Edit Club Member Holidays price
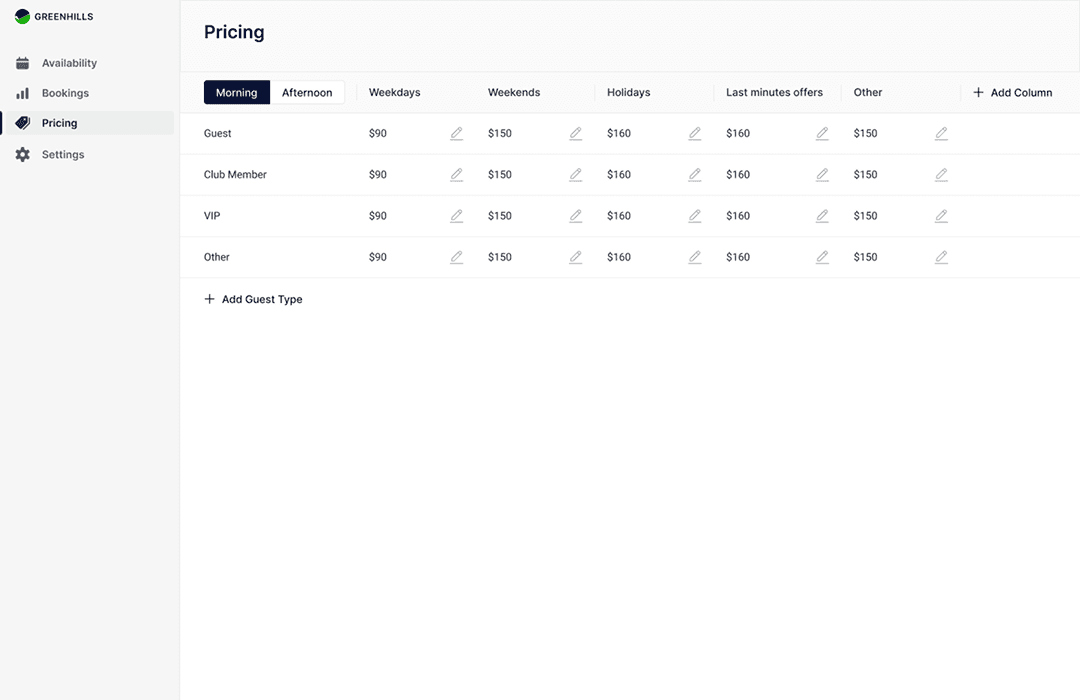Image resolution: width=1080 pixels, height=700 pixels. pyautogui.click(x=694, y=174)
